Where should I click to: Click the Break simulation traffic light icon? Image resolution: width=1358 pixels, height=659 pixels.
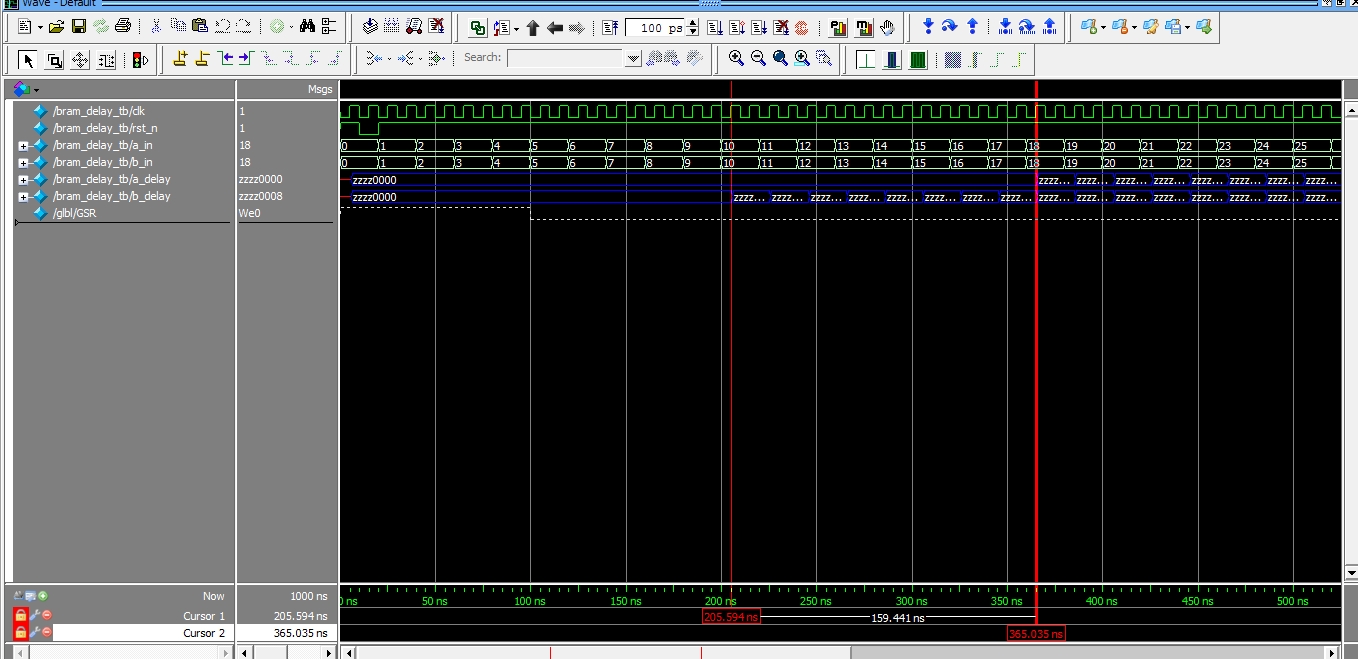click(140, 60)
